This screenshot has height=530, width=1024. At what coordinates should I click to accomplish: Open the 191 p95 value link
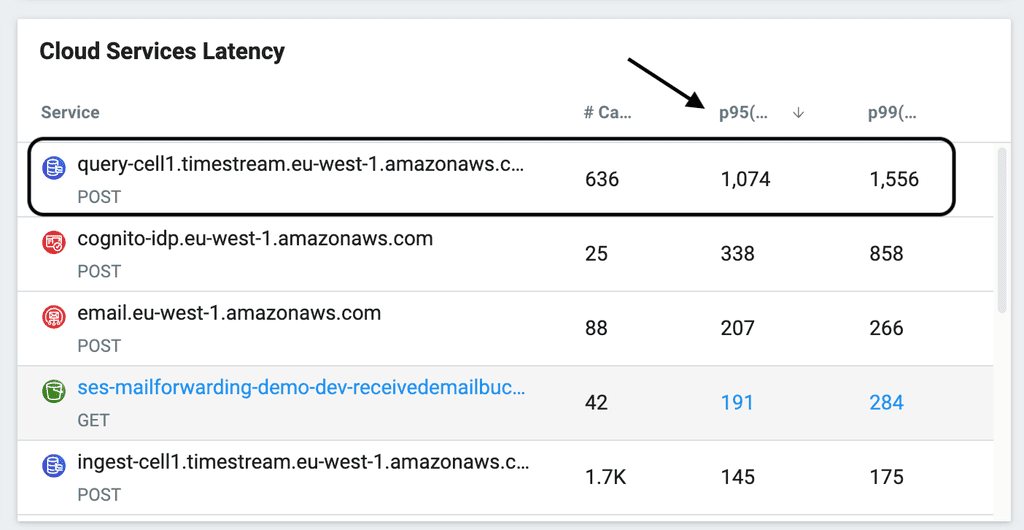coord(737,403)
